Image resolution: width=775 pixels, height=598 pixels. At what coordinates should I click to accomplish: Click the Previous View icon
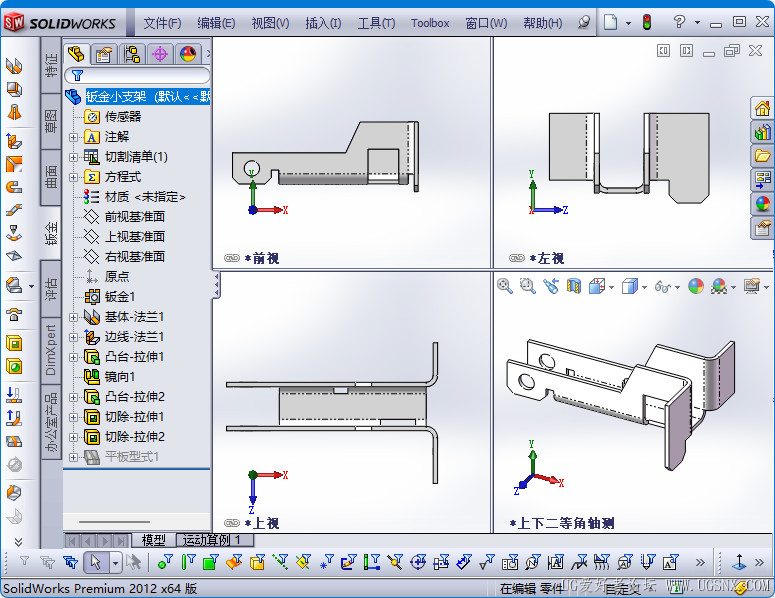click(x=551, y=286)
